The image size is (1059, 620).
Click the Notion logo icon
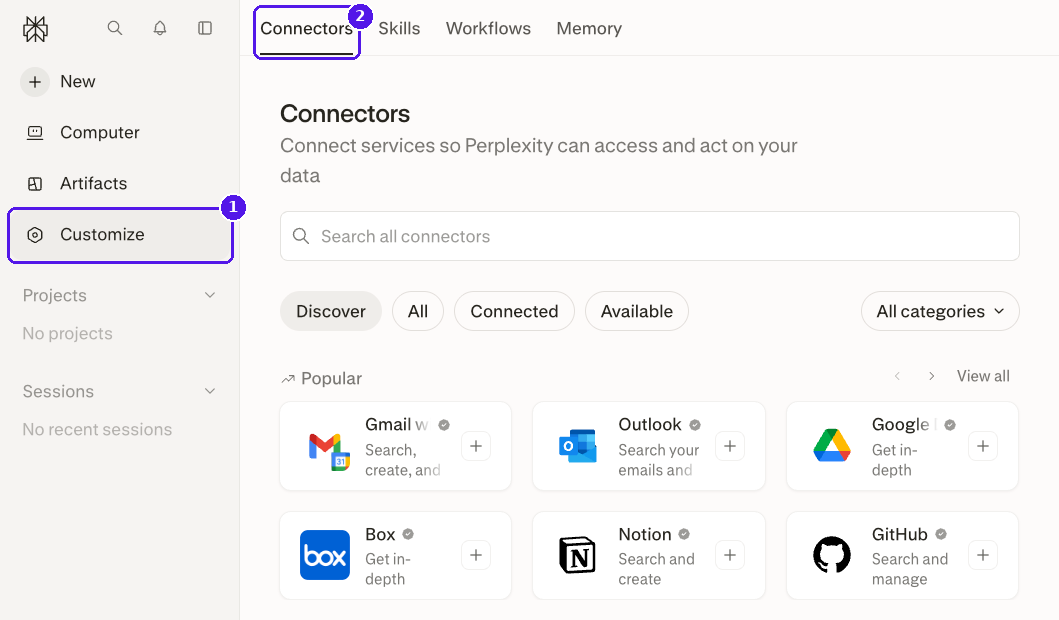click(x=577, y=555)
